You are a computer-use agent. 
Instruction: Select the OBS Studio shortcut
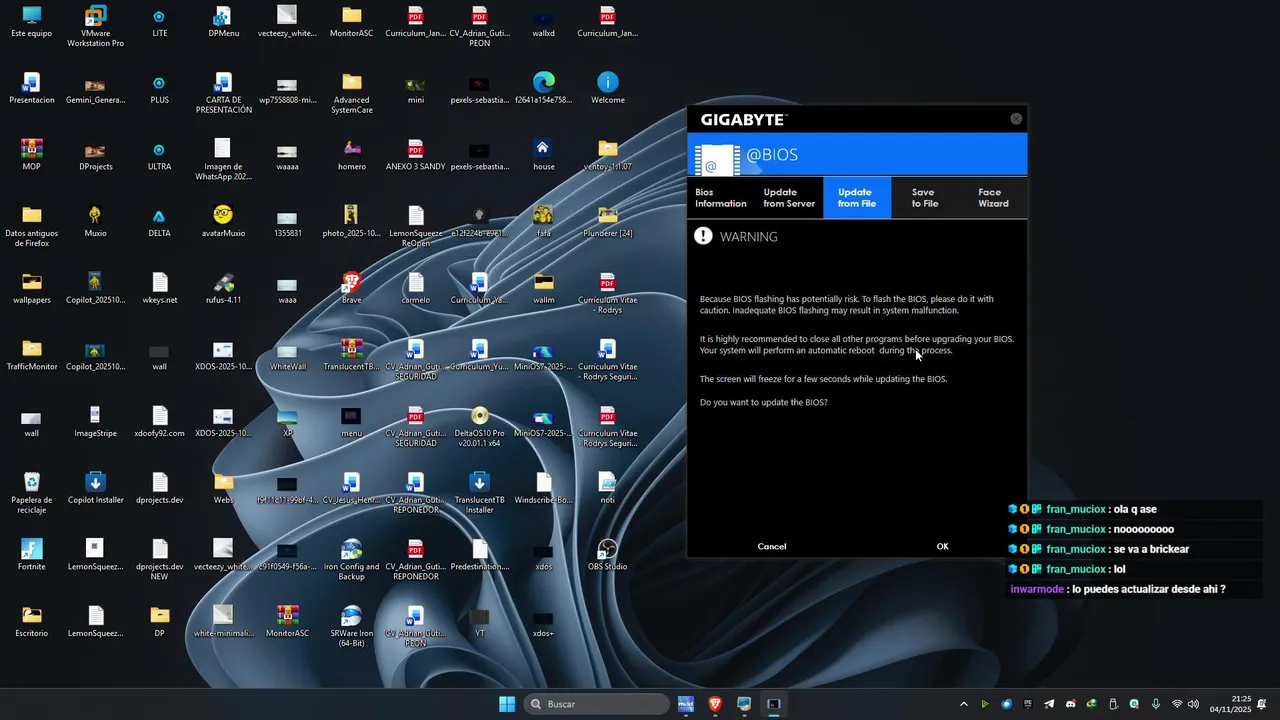pyautogui.click(x=608, y=555)
